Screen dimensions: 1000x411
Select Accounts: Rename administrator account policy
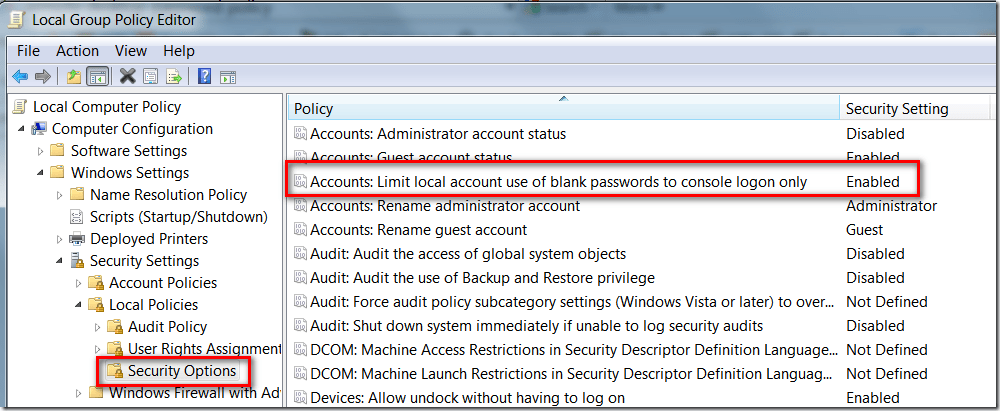[x=444, y=206]
